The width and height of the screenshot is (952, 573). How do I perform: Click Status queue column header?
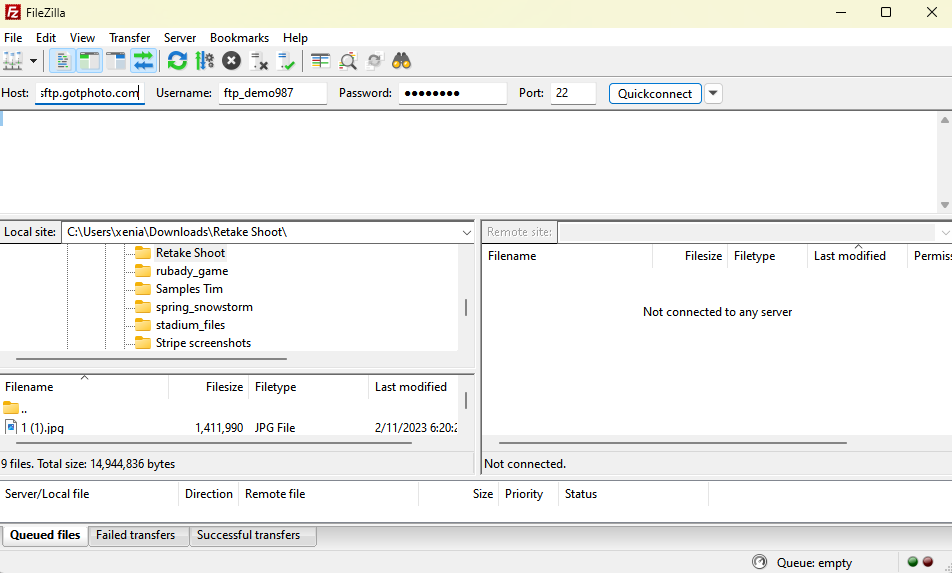(x=633, y=494)
